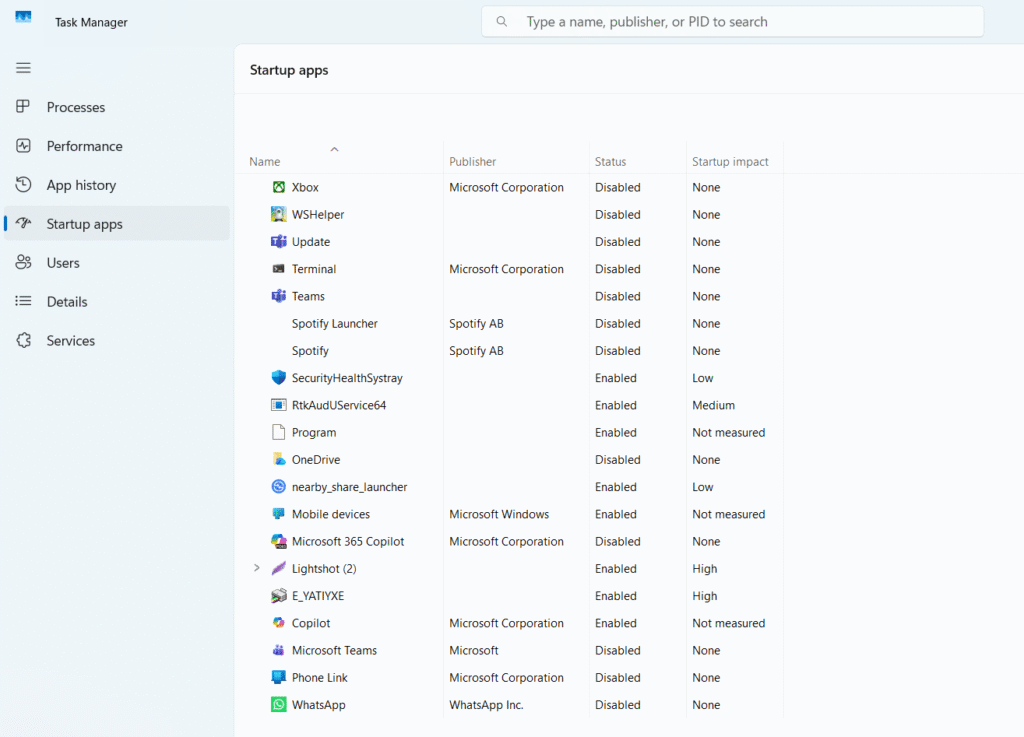Click Medium impact for RtkAudUService64

[713, 405]
